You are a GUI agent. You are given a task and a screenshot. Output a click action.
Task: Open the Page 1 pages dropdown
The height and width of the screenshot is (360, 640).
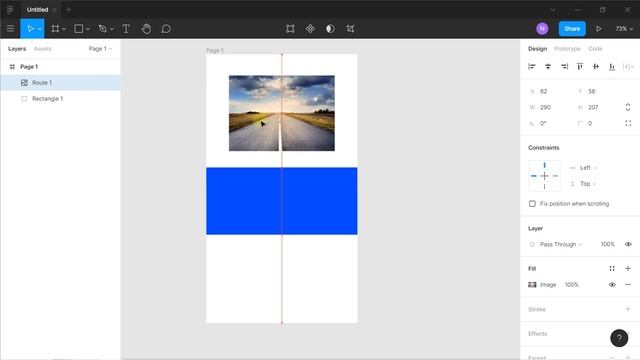100,49
